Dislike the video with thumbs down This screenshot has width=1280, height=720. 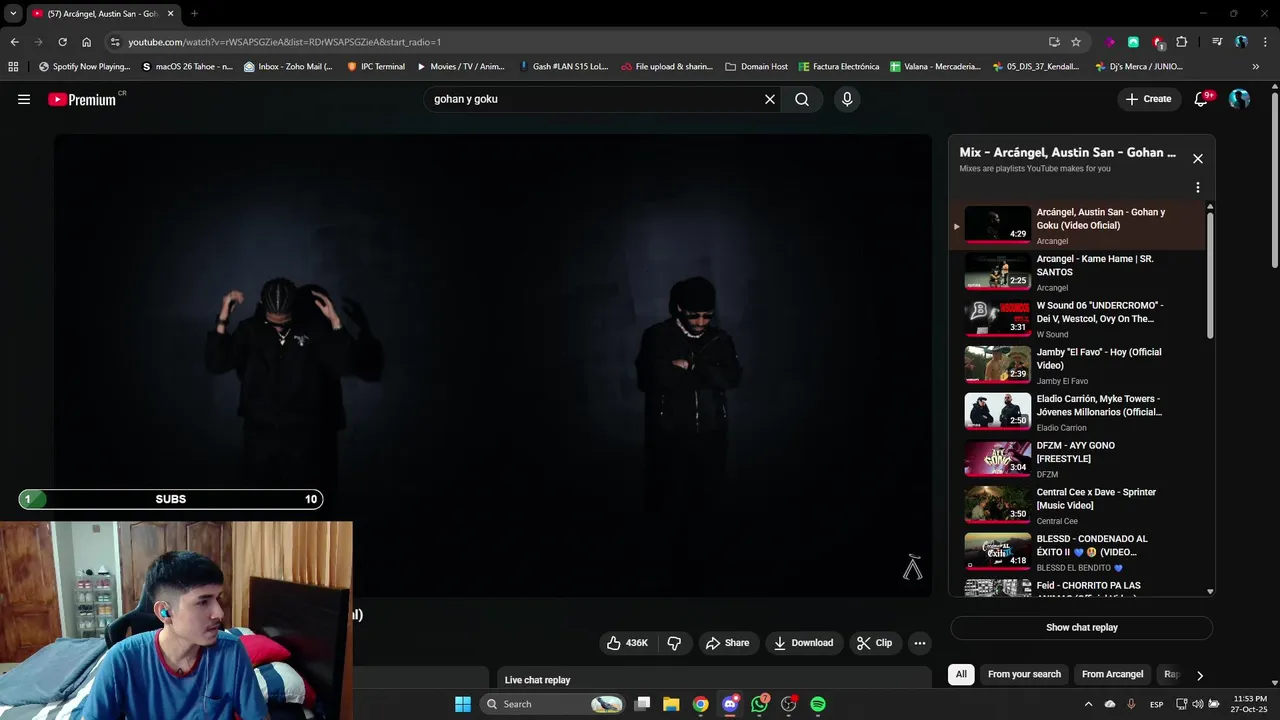(674, 643)
